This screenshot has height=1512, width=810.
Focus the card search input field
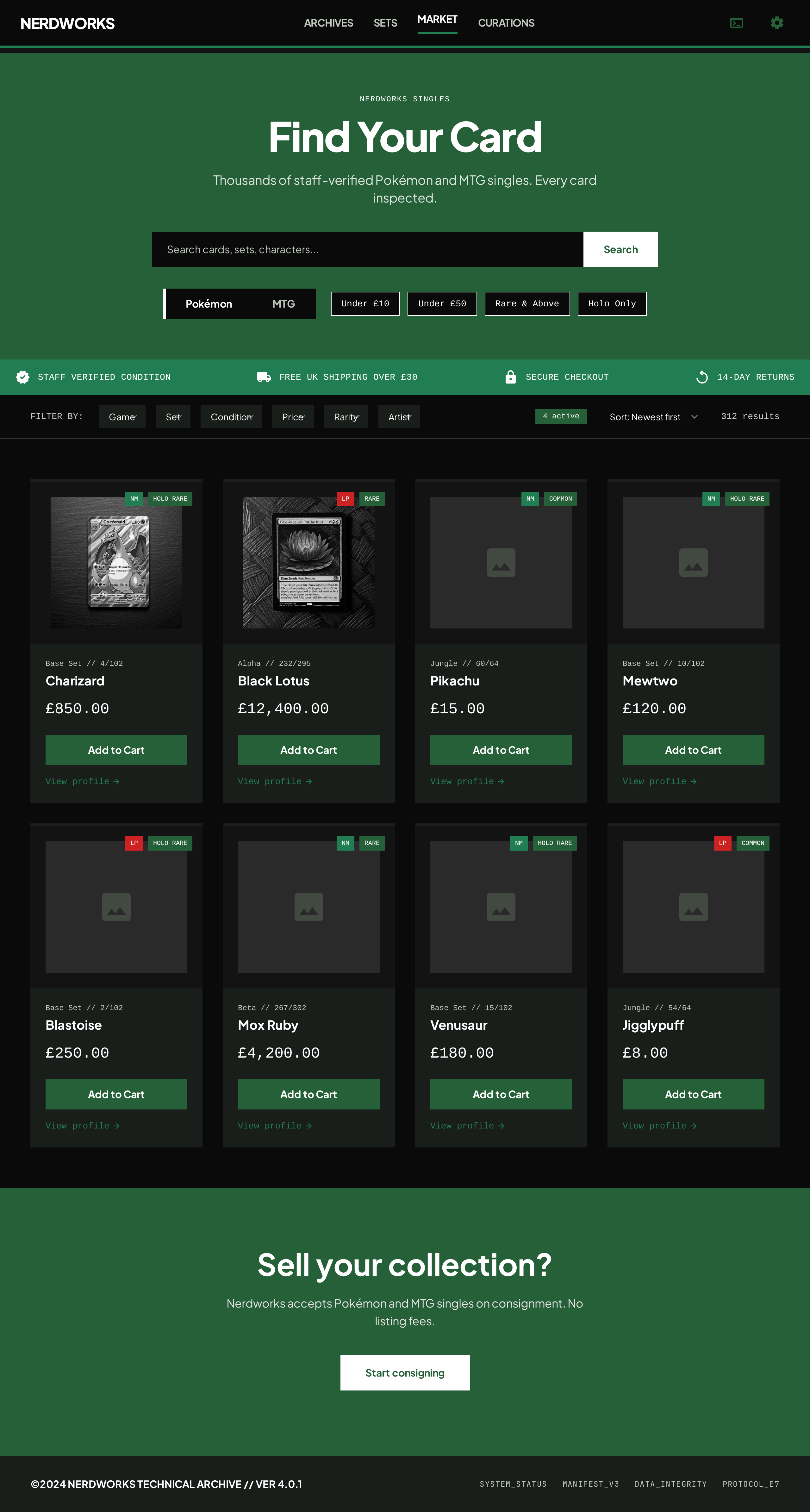[367, 249]
